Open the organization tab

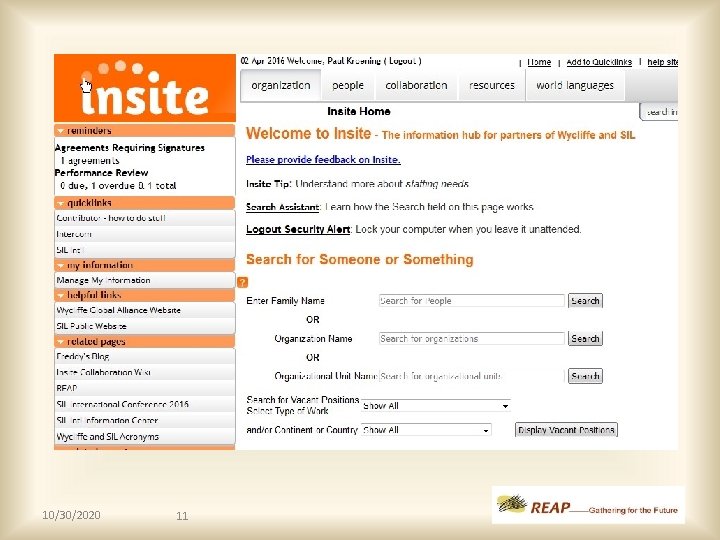pos(281,85)
